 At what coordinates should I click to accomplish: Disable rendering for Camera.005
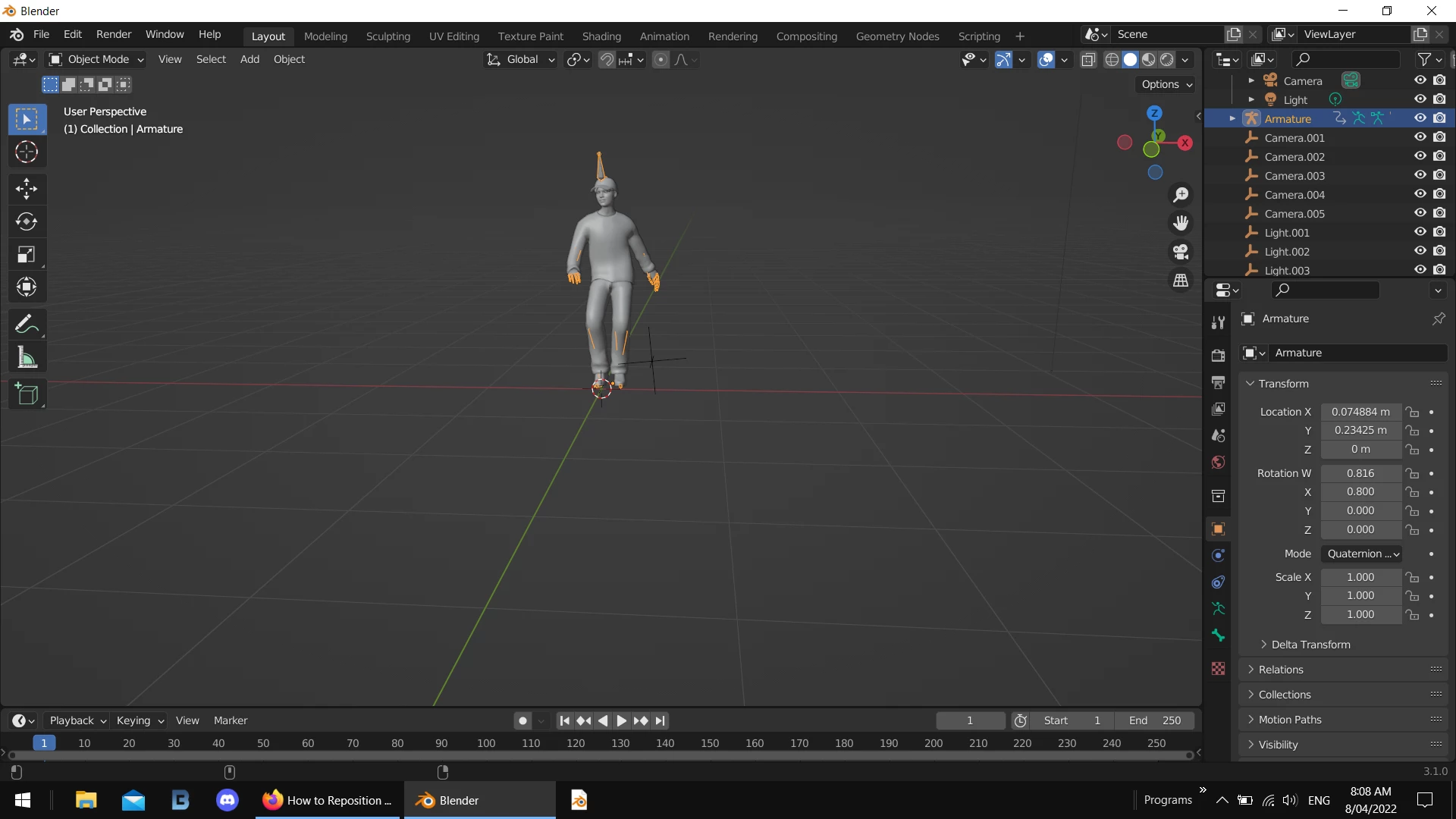pyautogui.click(x=1440, y=213)
